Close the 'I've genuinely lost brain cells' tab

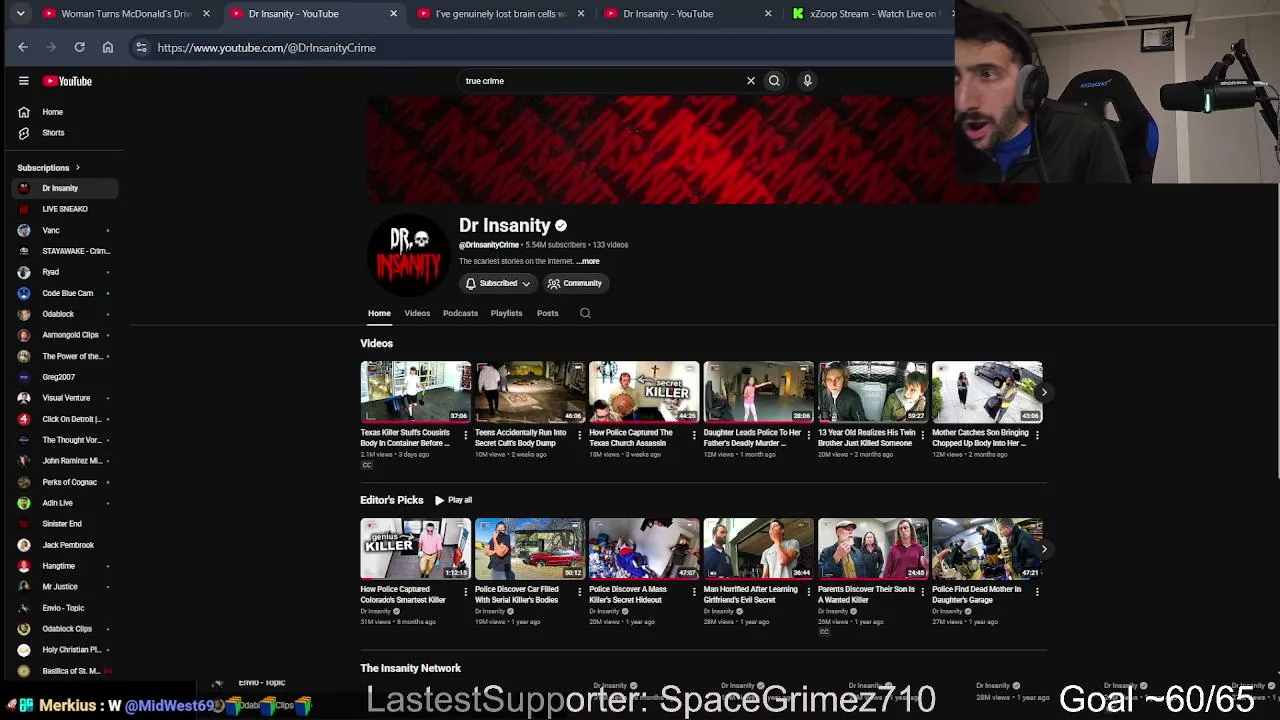[x=581, y=14]
